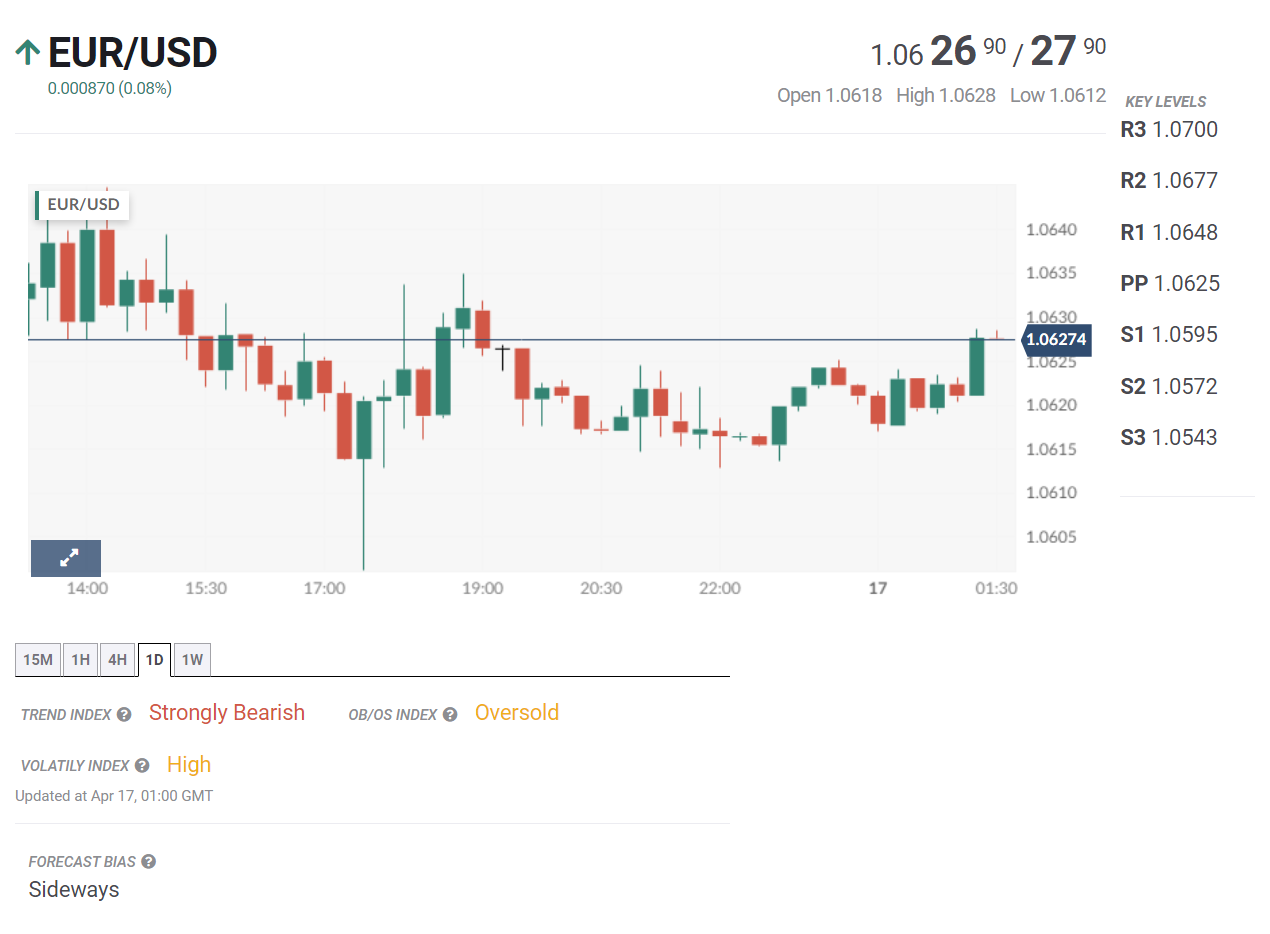This screenshot has width=1270, height=934.
Task: Click the KEY LEVELS heading
Action: point(1166,102)
